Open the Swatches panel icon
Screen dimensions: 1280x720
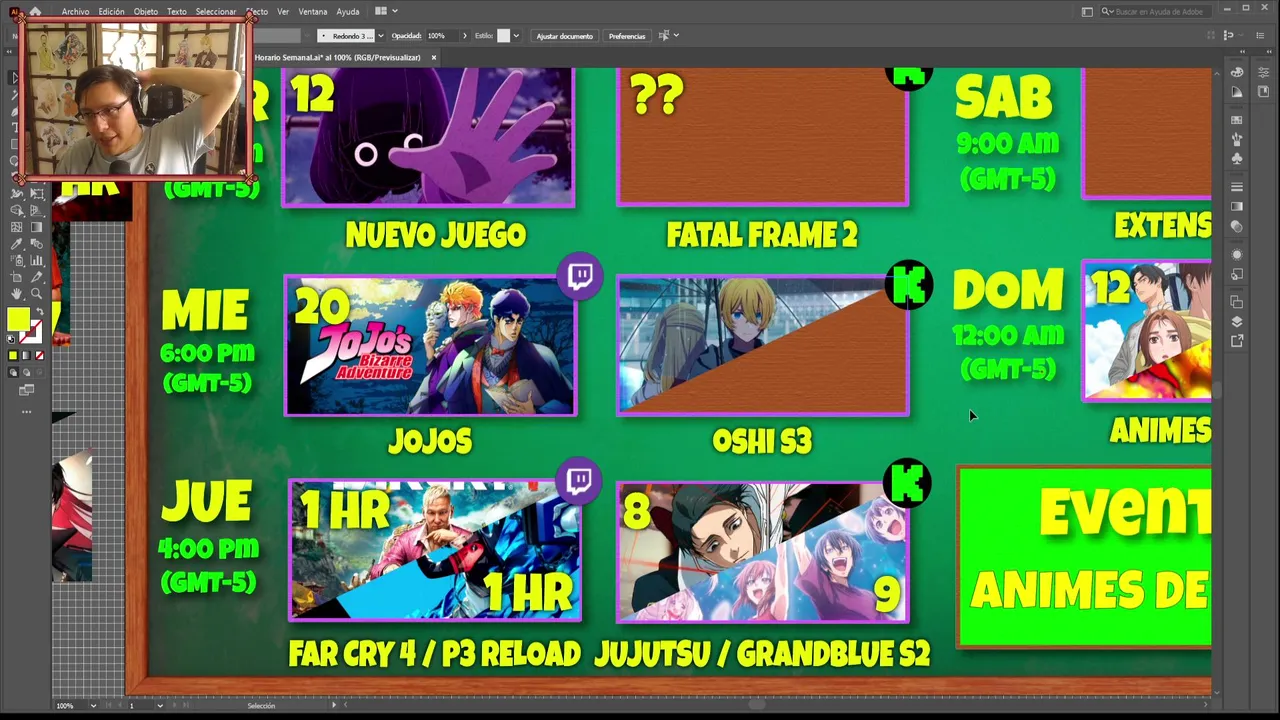[1237, 119]
